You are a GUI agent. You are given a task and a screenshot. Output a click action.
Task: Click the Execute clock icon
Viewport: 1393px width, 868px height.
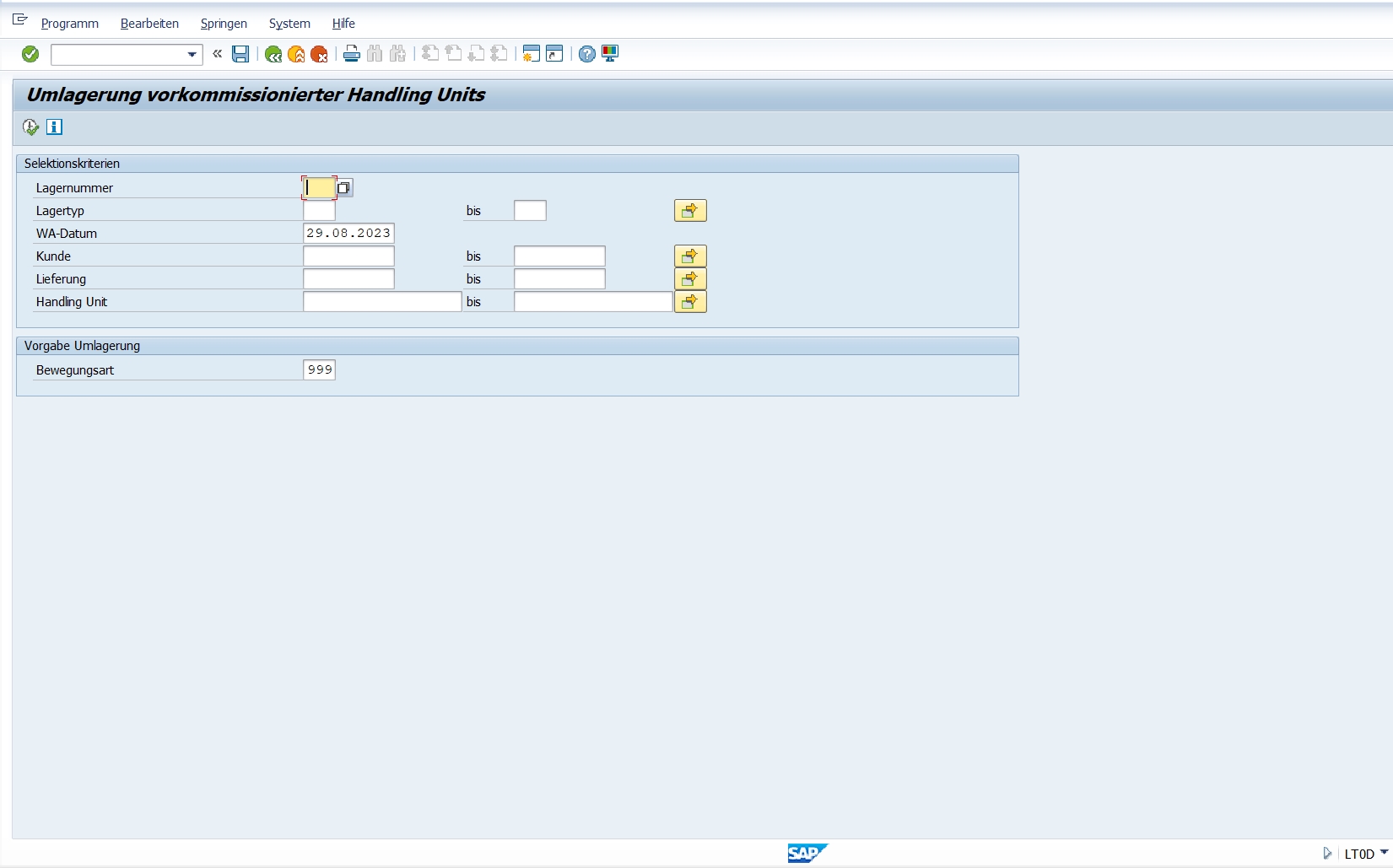(31, 127)
